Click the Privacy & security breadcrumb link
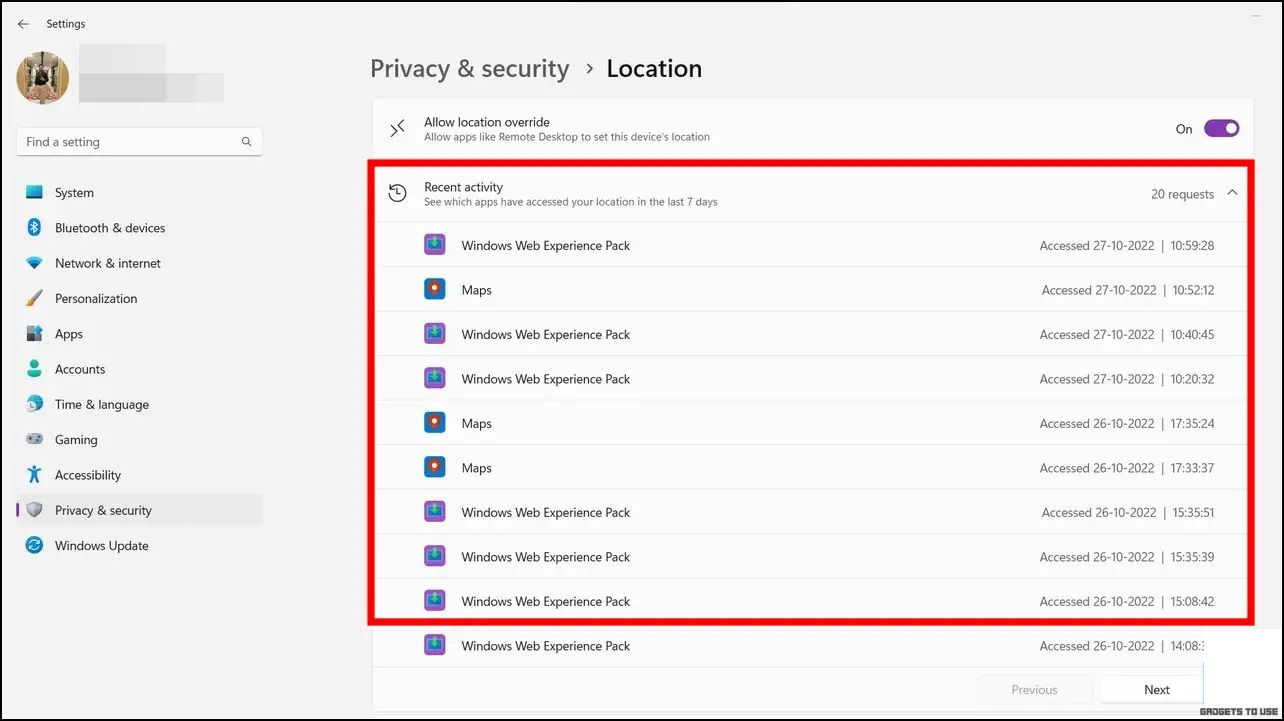This screenshot has height=721, width=1284. click(469, 69)
